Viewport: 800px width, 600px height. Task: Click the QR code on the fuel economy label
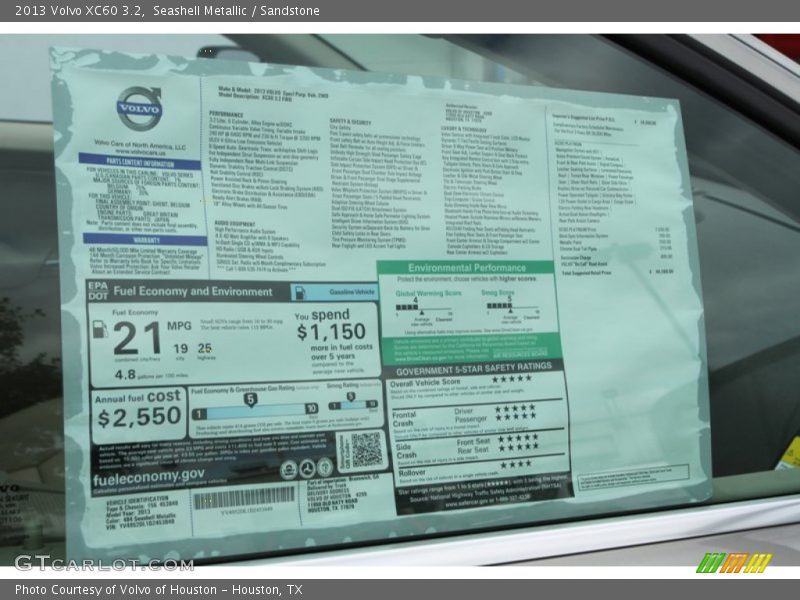(x=366, y=449)
